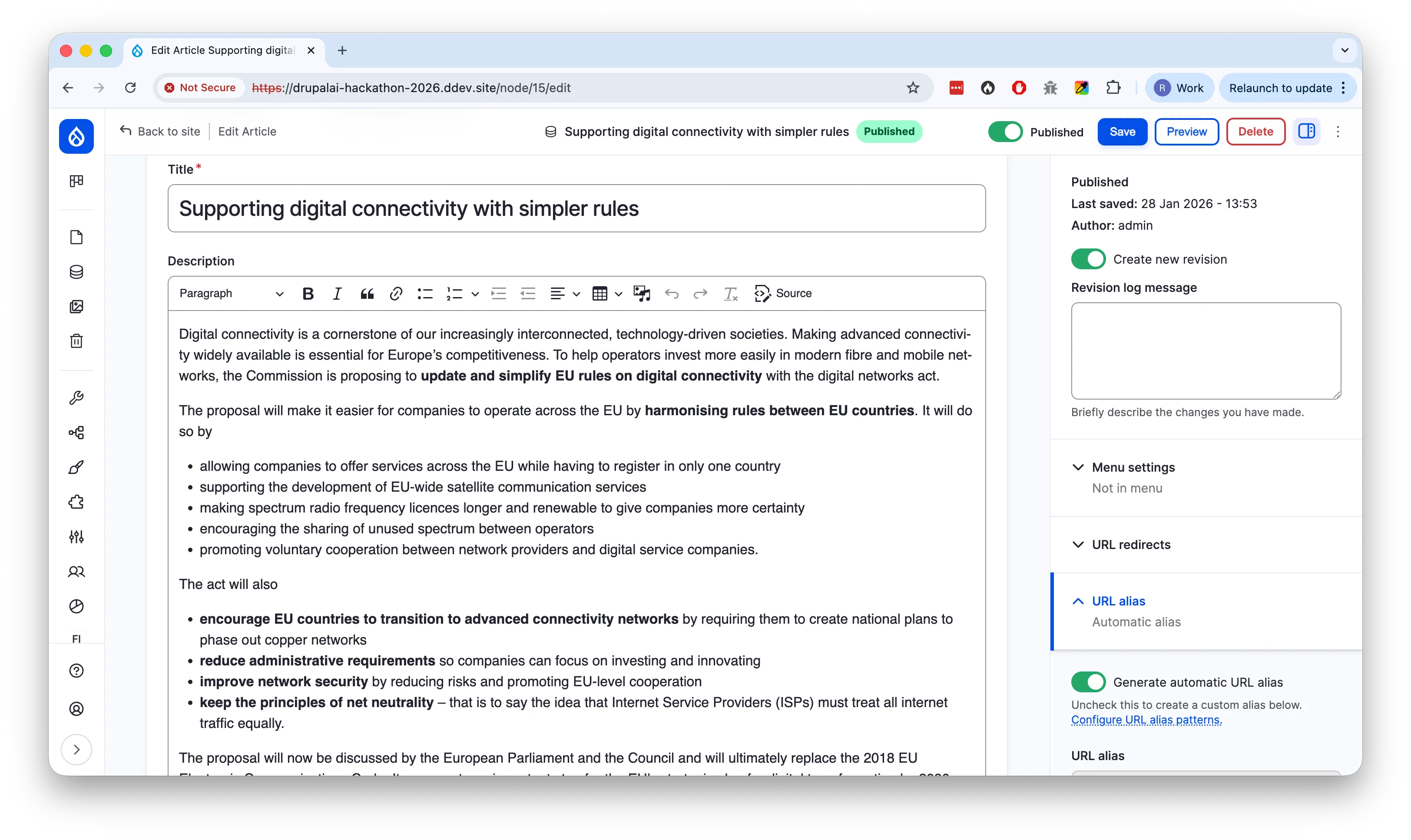Undo the last change in the editor
This screenshot has height=840, width=1411.
pos(672,293)
